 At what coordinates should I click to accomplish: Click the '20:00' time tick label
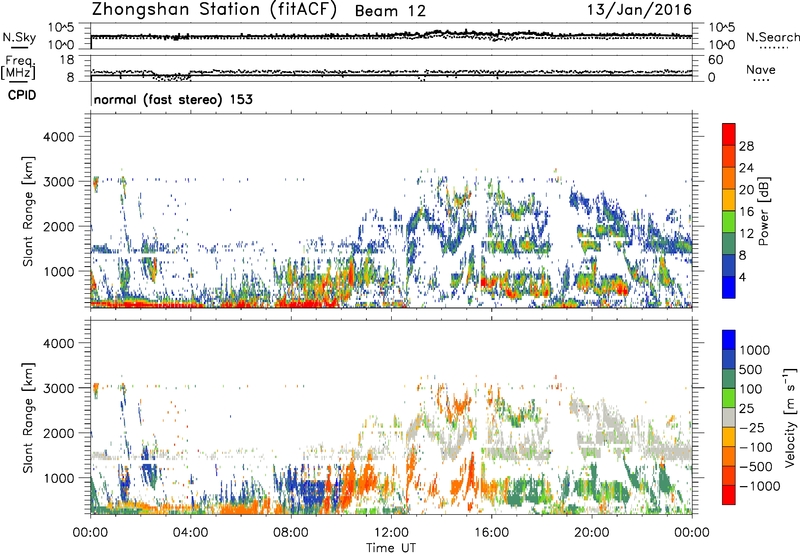tap(591, 533)
